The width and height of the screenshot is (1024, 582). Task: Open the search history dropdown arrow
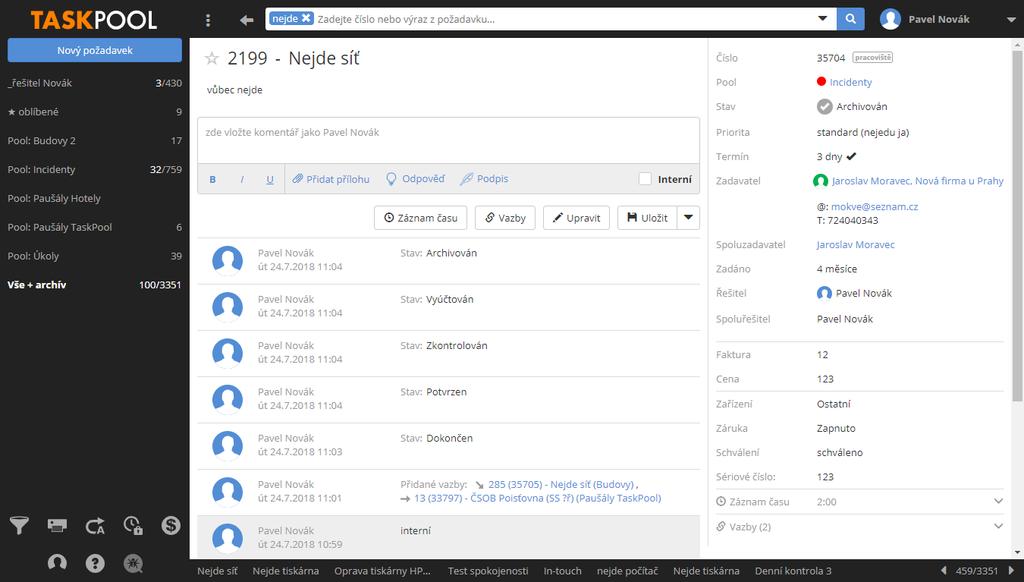823,19
